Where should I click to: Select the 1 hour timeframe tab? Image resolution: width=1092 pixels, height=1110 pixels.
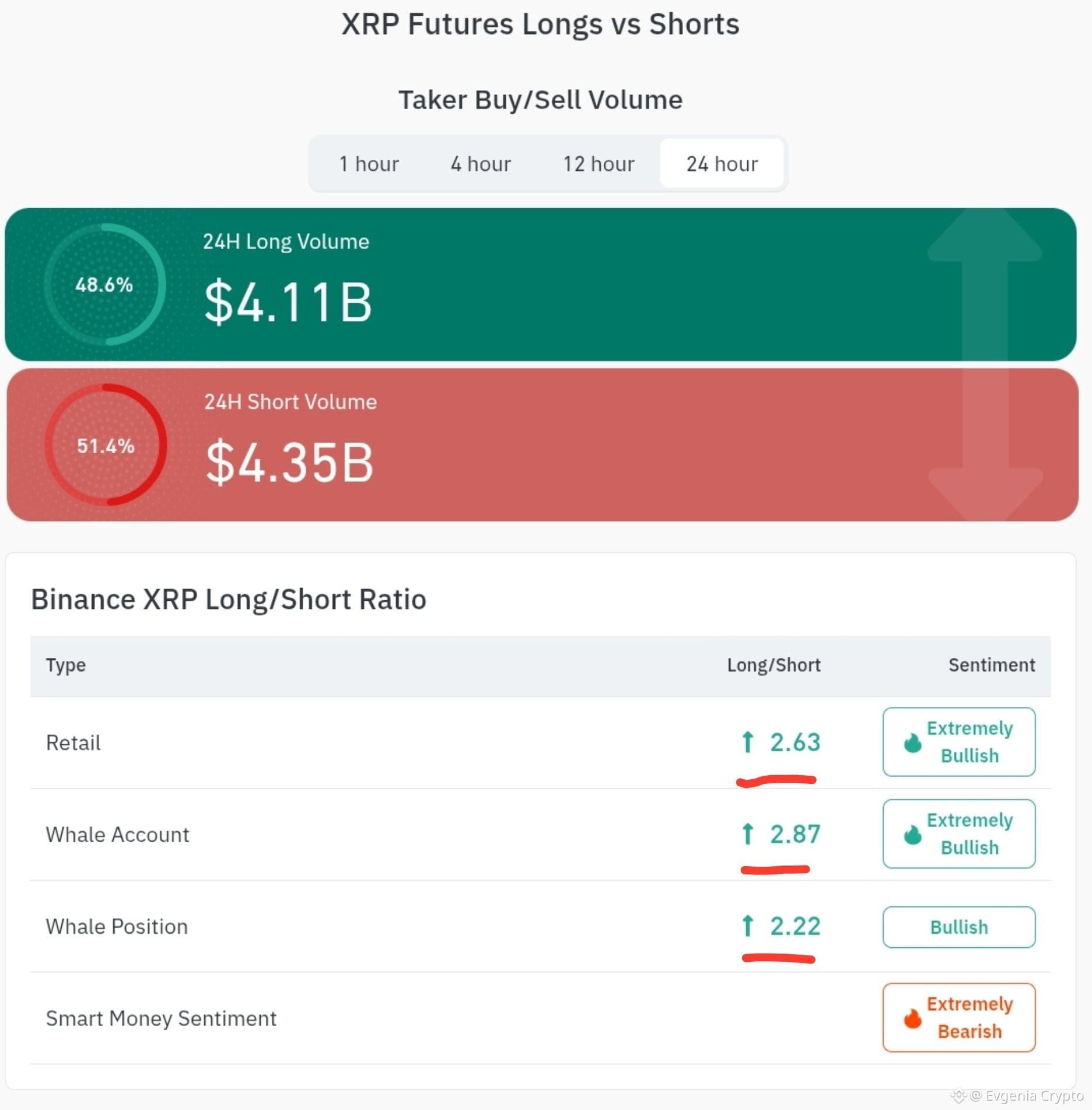click(x=369, y=164)
